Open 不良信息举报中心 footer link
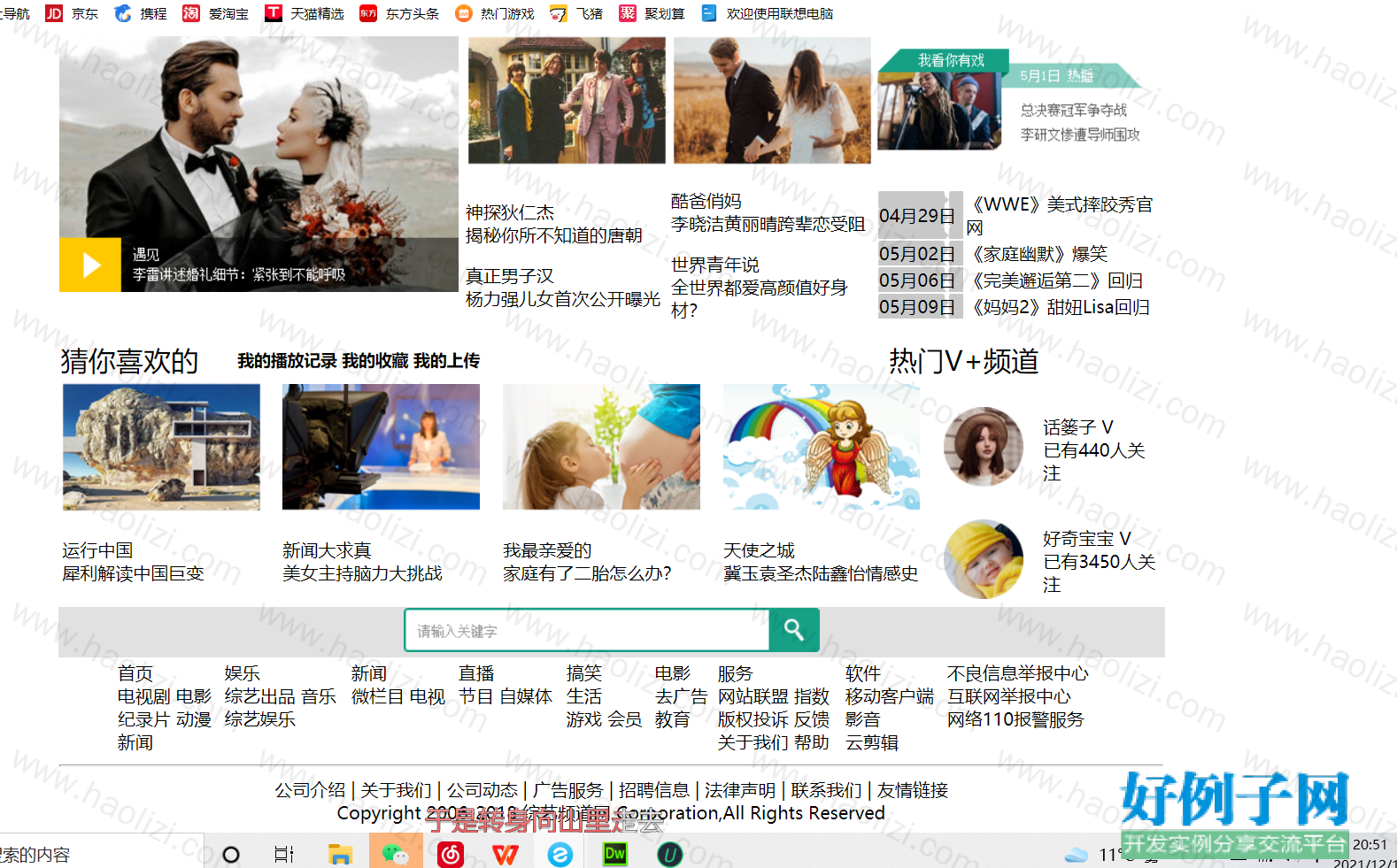 [x=1018, y=673]
